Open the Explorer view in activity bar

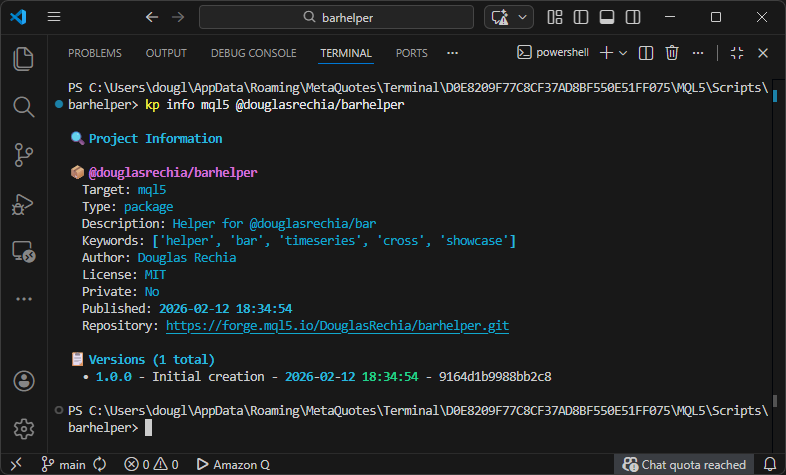pos(24,59)
